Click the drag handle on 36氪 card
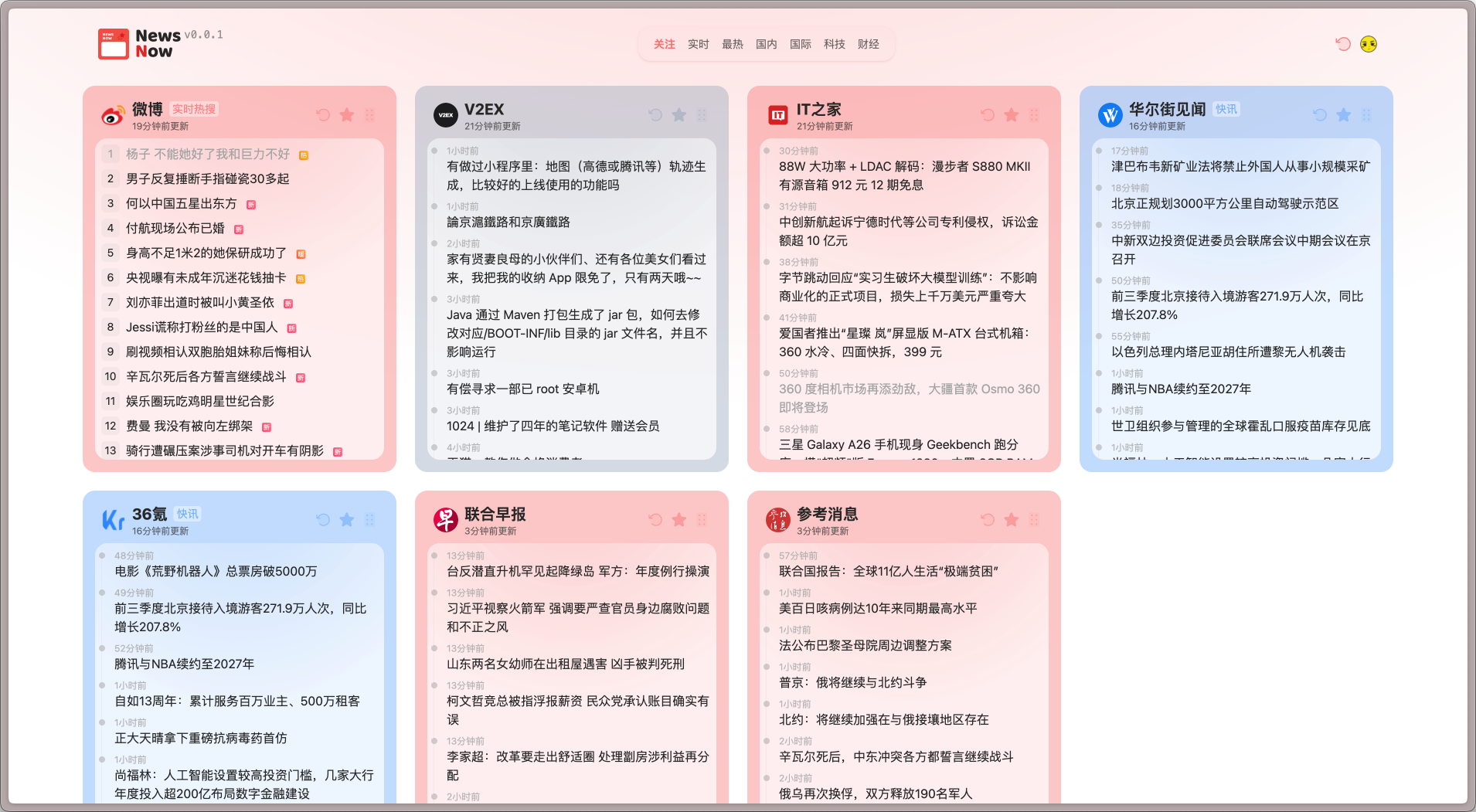The image size is (1476, 812). coord(369,520)
